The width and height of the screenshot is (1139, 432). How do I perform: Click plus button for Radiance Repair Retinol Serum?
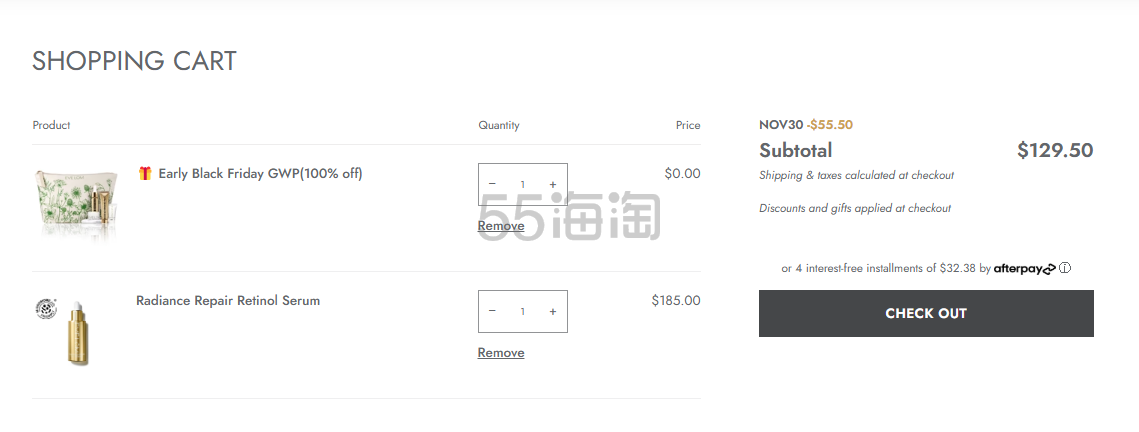553,312
